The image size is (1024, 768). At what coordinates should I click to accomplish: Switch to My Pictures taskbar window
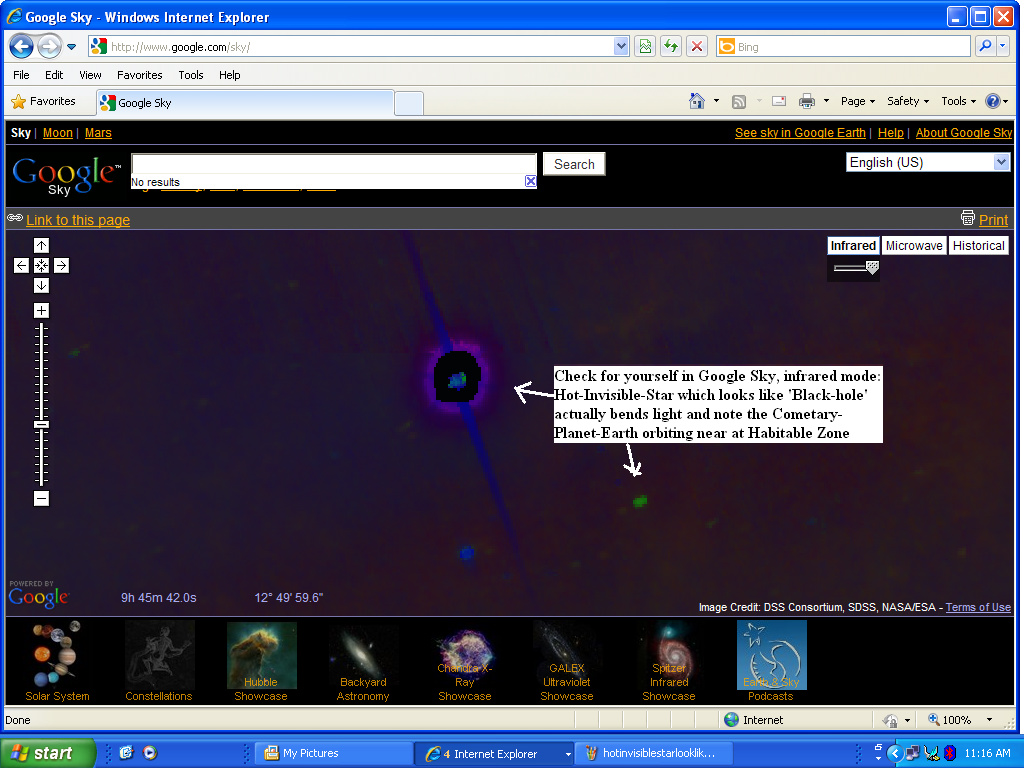click(333, 753)
